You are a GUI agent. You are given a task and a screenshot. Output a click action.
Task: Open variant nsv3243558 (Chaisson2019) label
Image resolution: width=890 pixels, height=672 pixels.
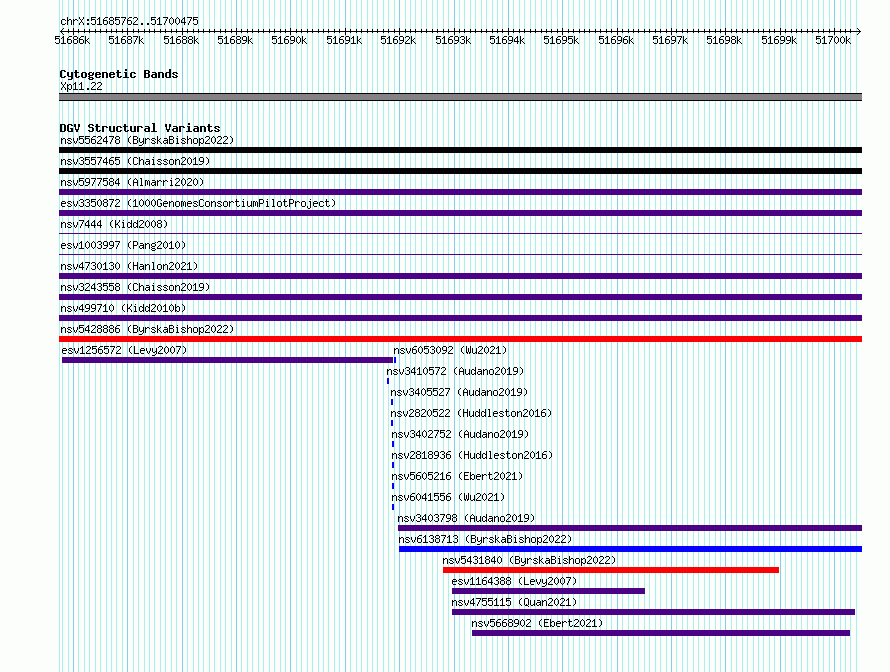coord(135,287)
